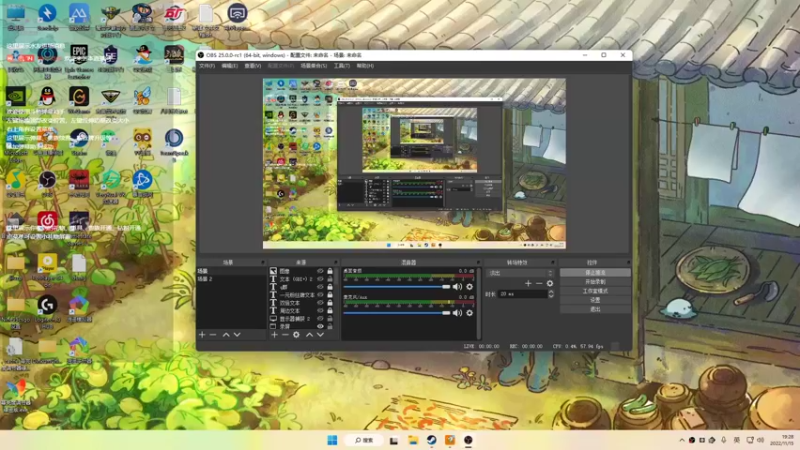Toggle visibility of the 周边文本 source
The width and height of the screenshot is (800, 450).
point(320,311)
